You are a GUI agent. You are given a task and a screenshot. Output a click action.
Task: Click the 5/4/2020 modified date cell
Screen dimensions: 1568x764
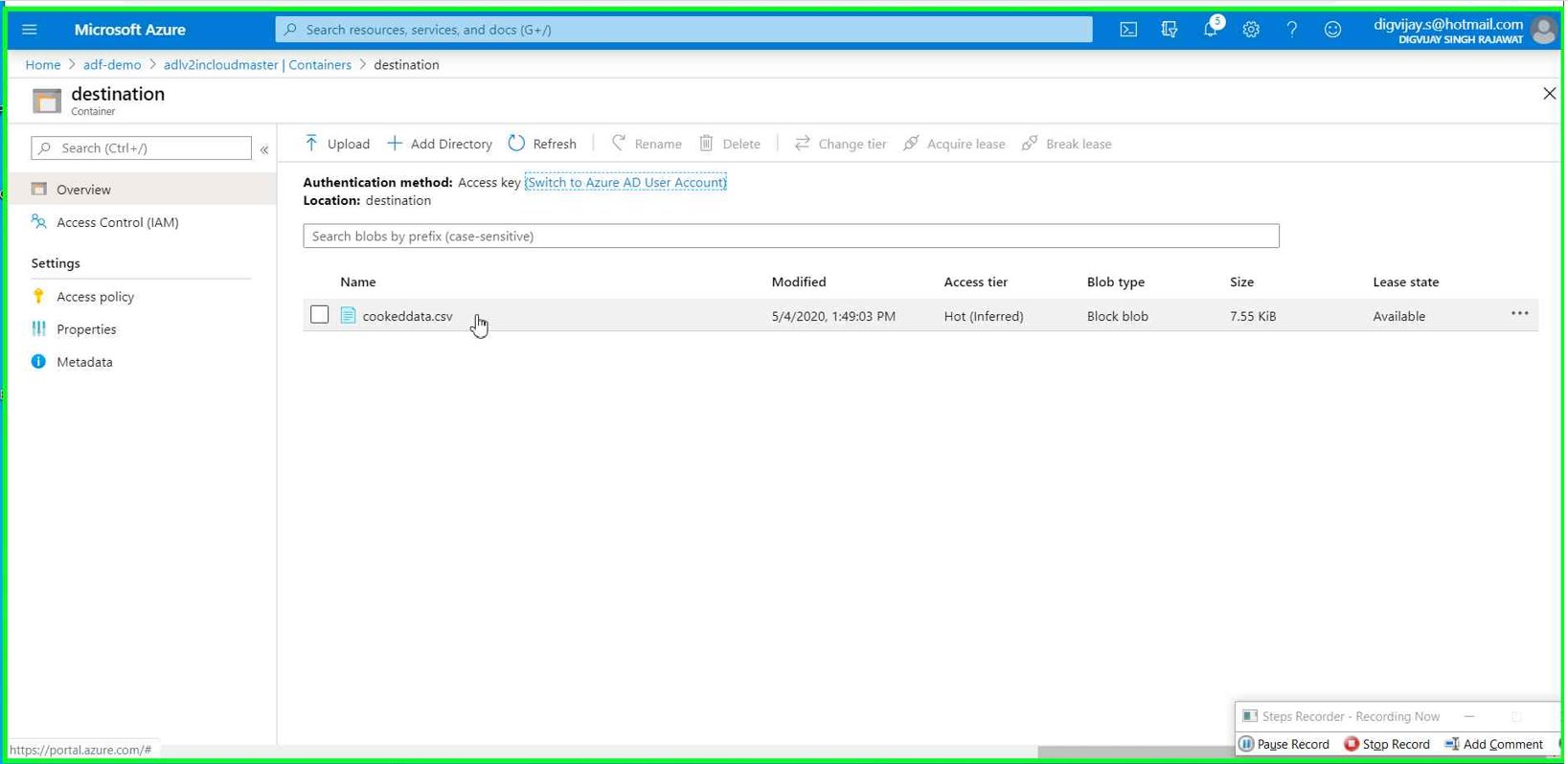[x=833, y=316]
